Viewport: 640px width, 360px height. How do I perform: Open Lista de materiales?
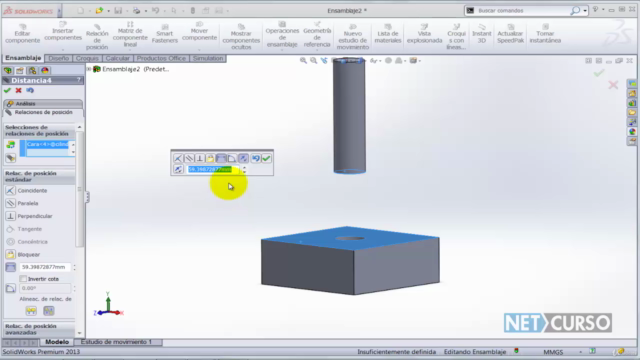pos(388,34)
